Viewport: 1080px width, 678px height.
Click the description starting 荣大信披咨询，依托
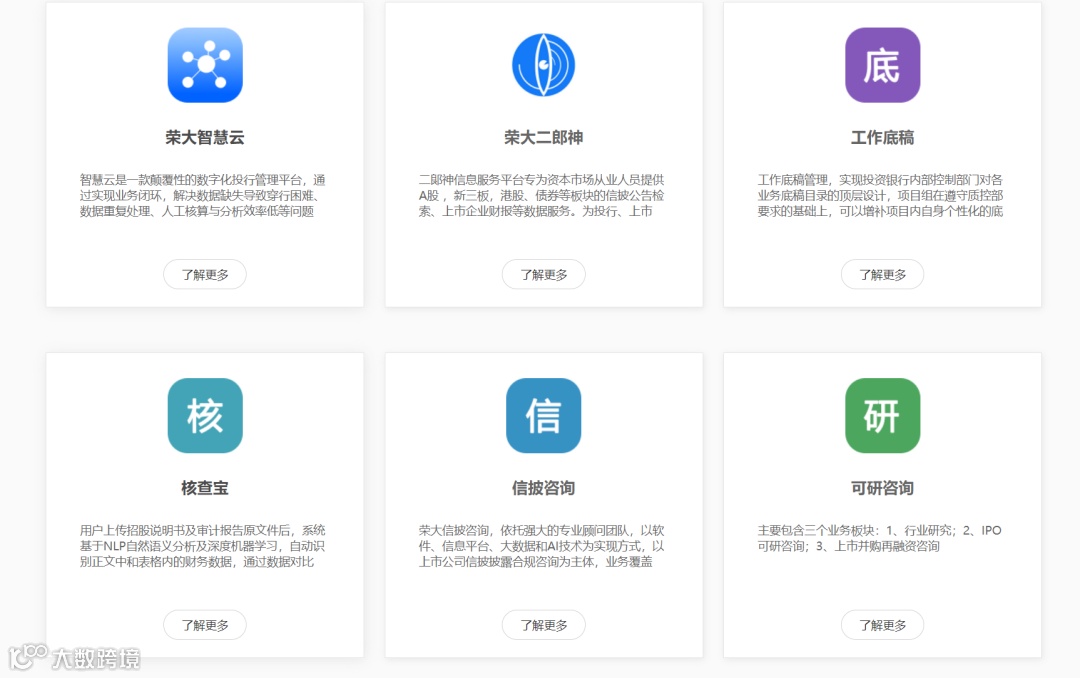(x=541, y=546)
